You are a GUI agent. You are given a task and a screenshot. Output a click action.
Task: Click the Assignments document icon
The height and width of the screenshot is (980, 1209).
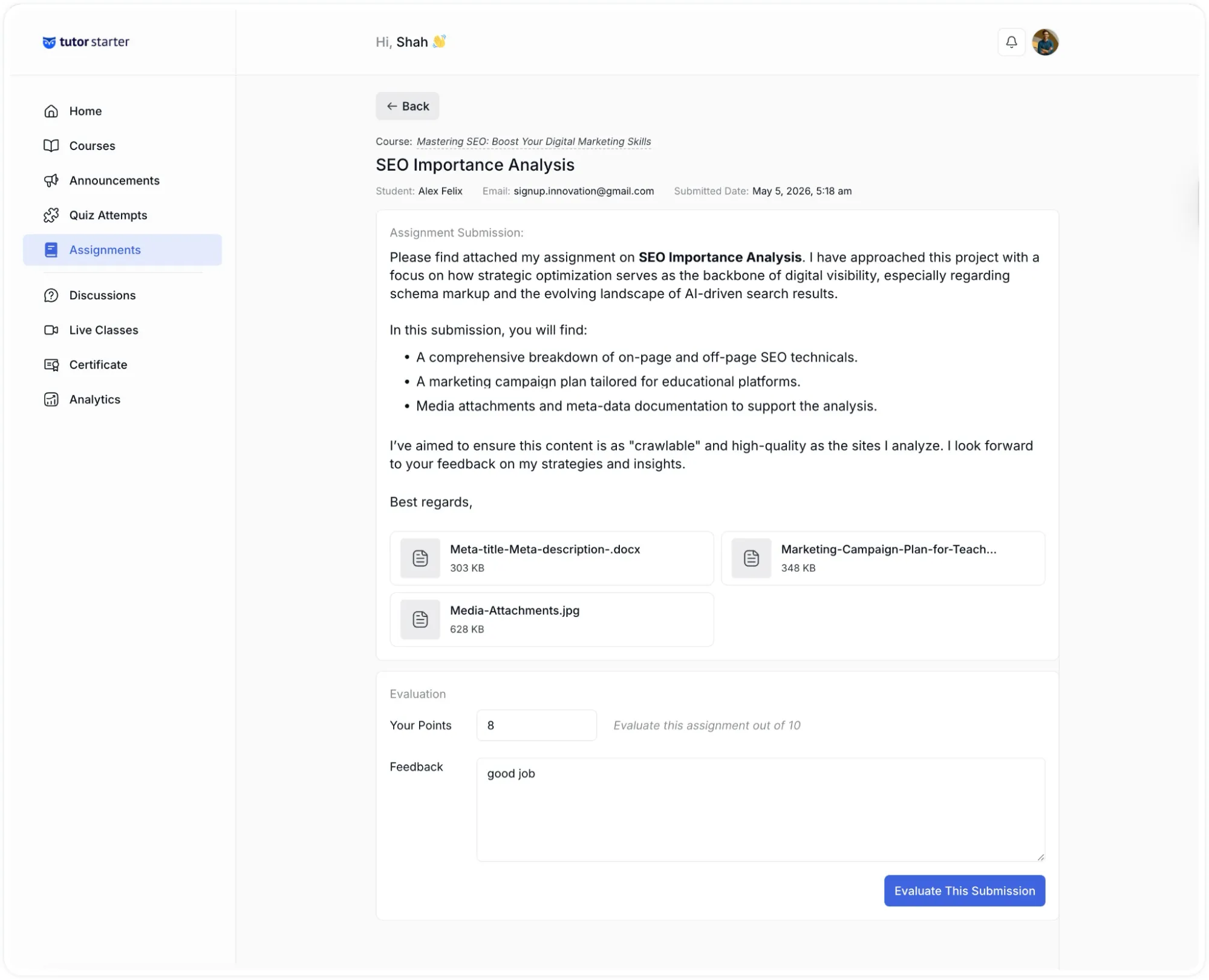(51, 250)
